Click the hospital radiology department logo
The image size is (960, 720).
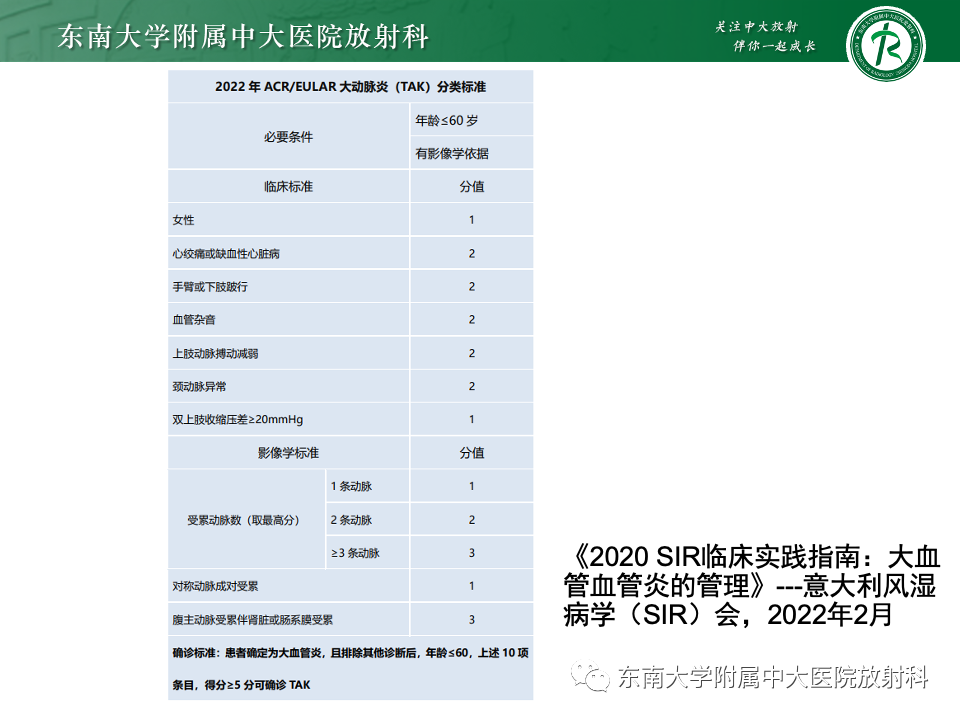click(885, 44)
